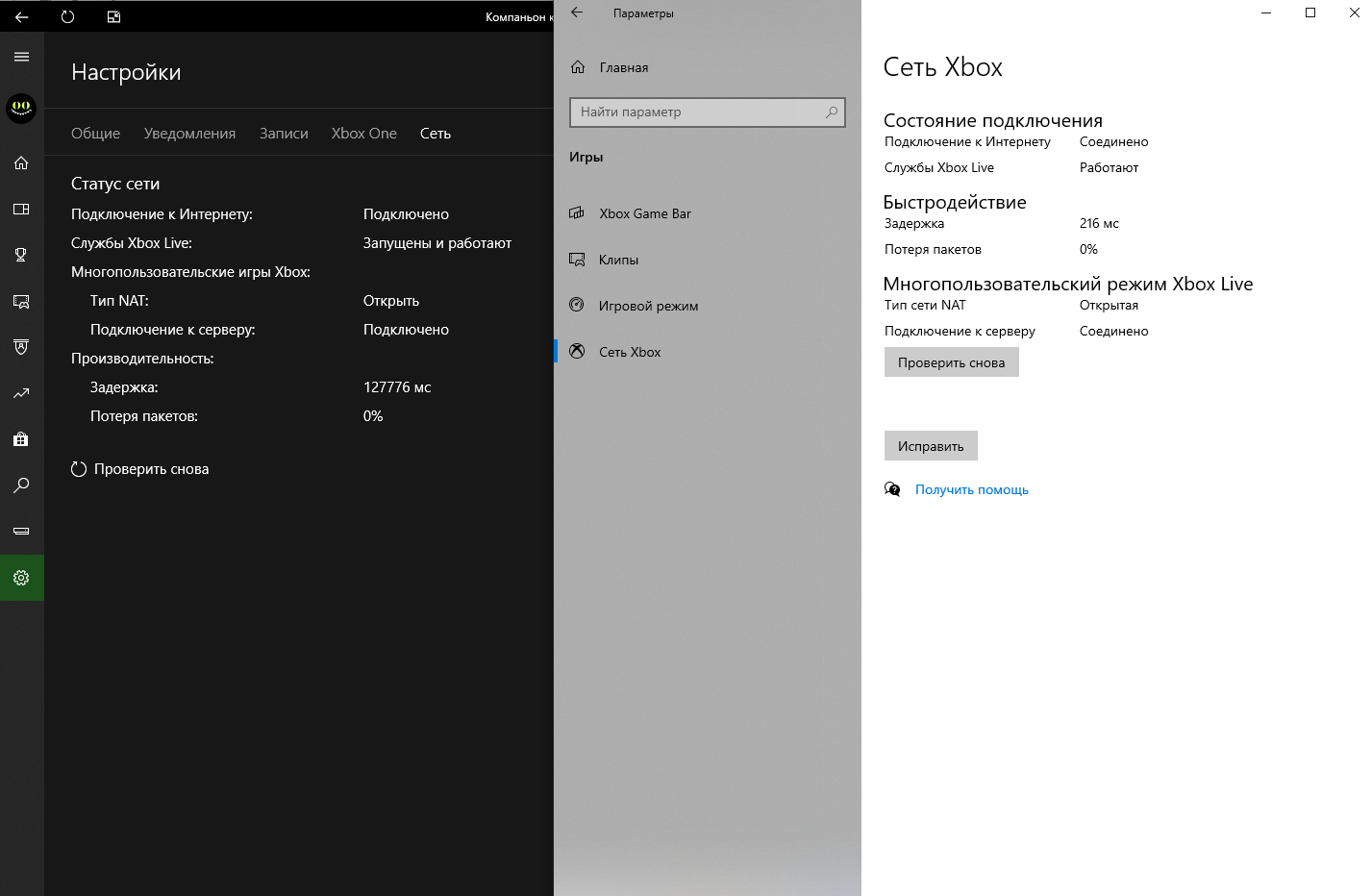Open the Achievements trophy icon

(21, 255)
